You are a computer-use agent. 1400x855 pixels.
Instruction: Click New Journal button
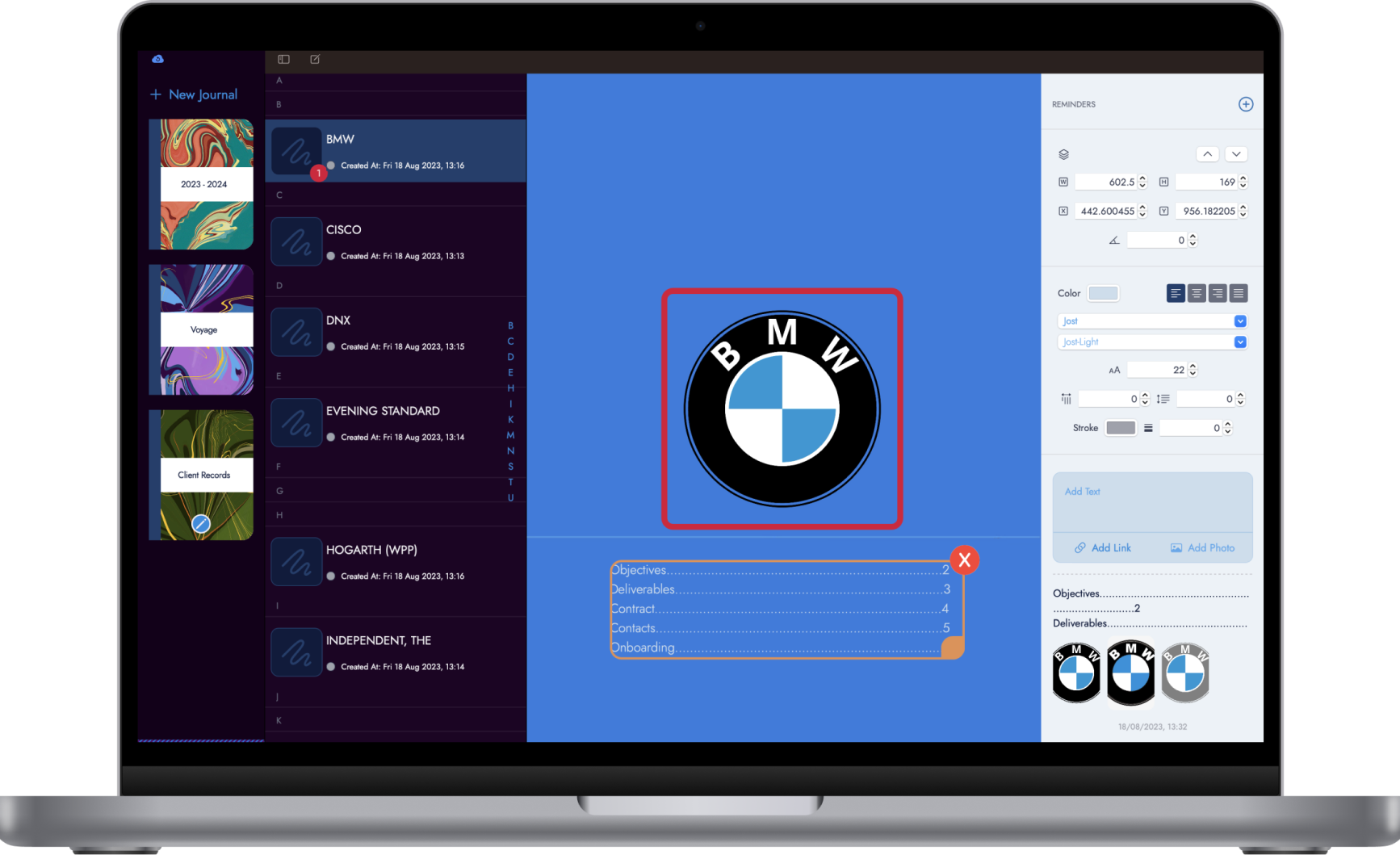click(194, 94)
